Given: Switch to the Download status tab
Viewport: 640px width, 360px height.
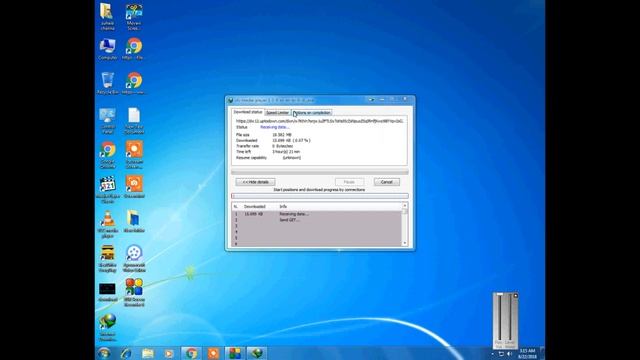Looking at the screenshot, I should [248, 112].
